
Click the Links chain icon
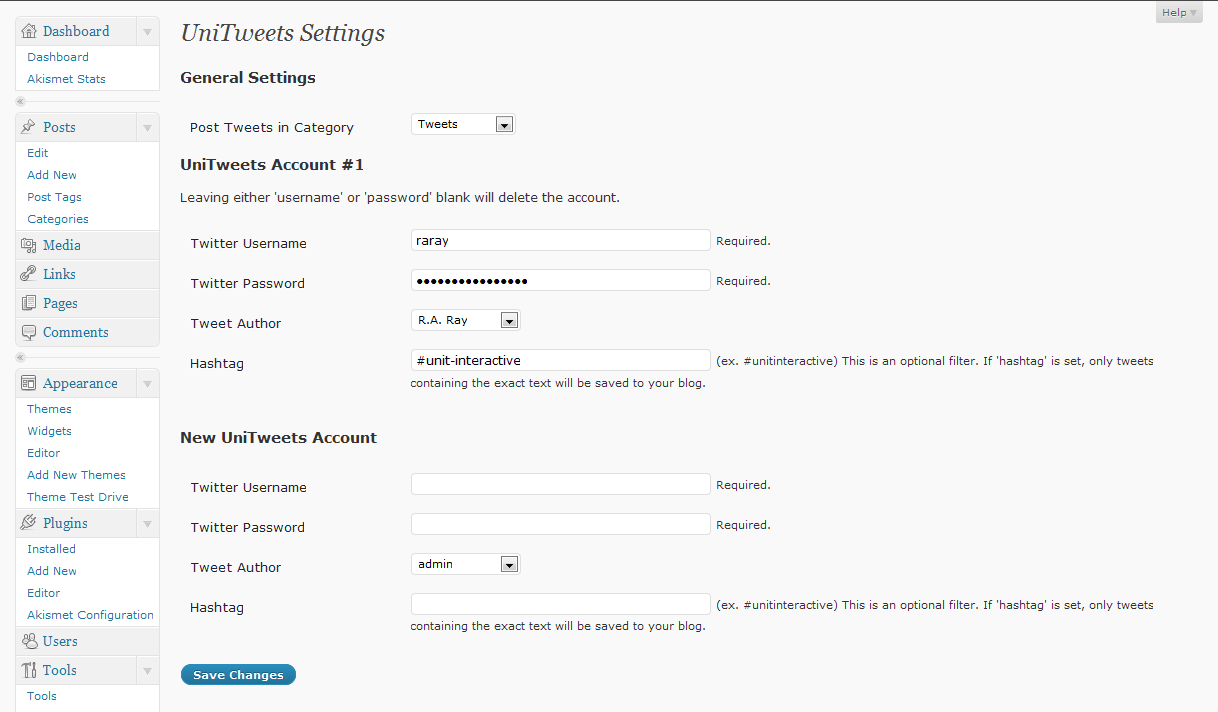29,274
